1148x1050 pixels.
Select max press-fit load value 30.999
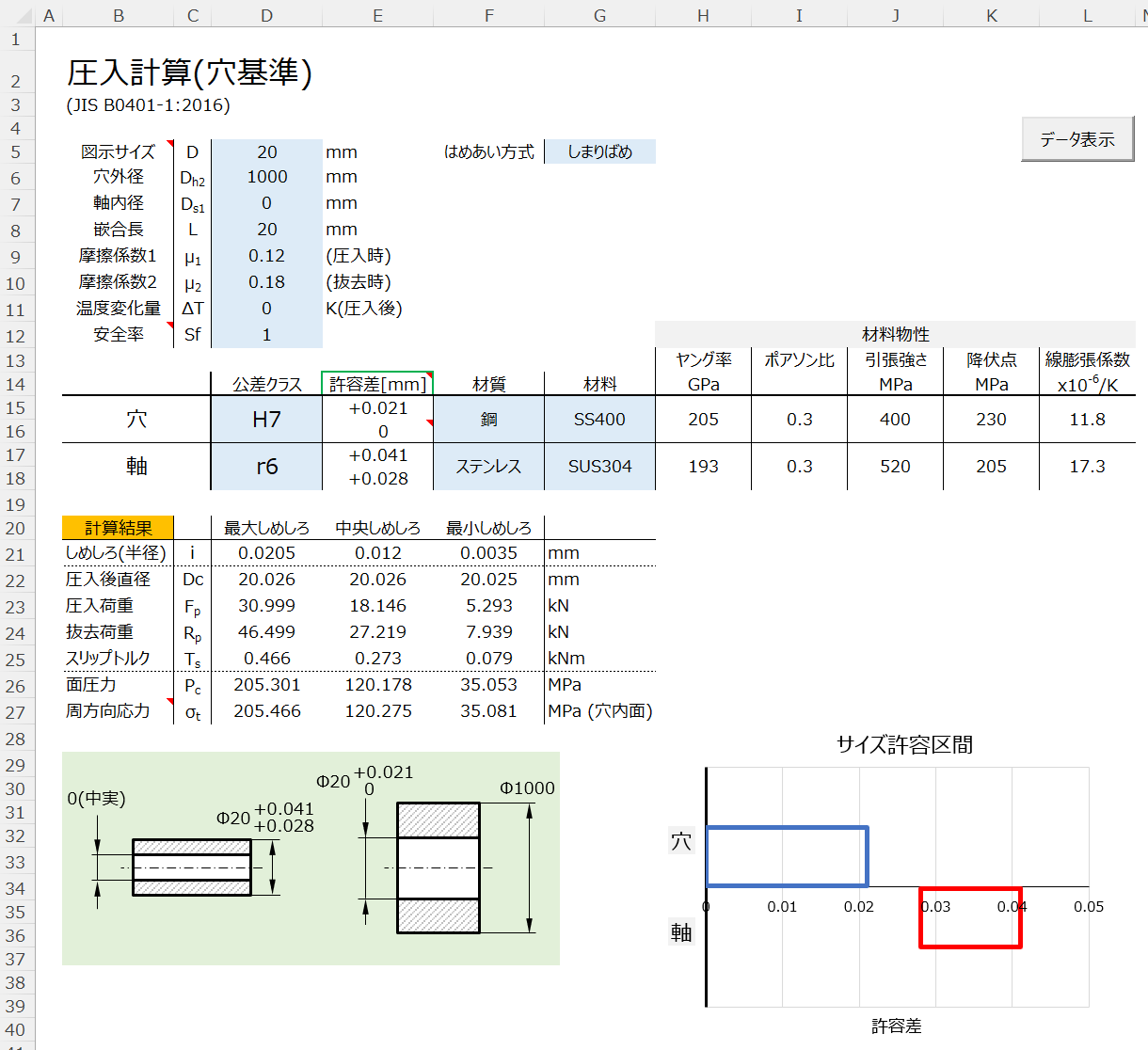(267, 606)
